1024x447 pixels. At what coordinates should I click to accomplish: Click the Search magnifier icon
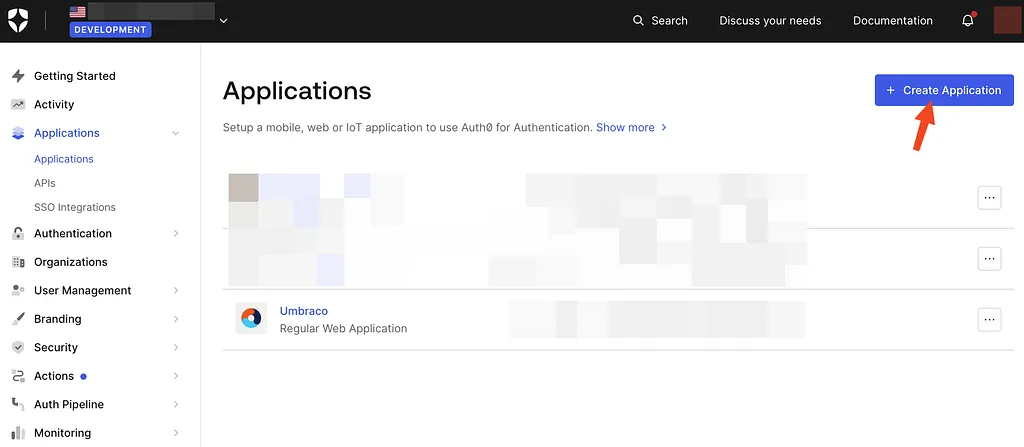click(x=638, y=20)
